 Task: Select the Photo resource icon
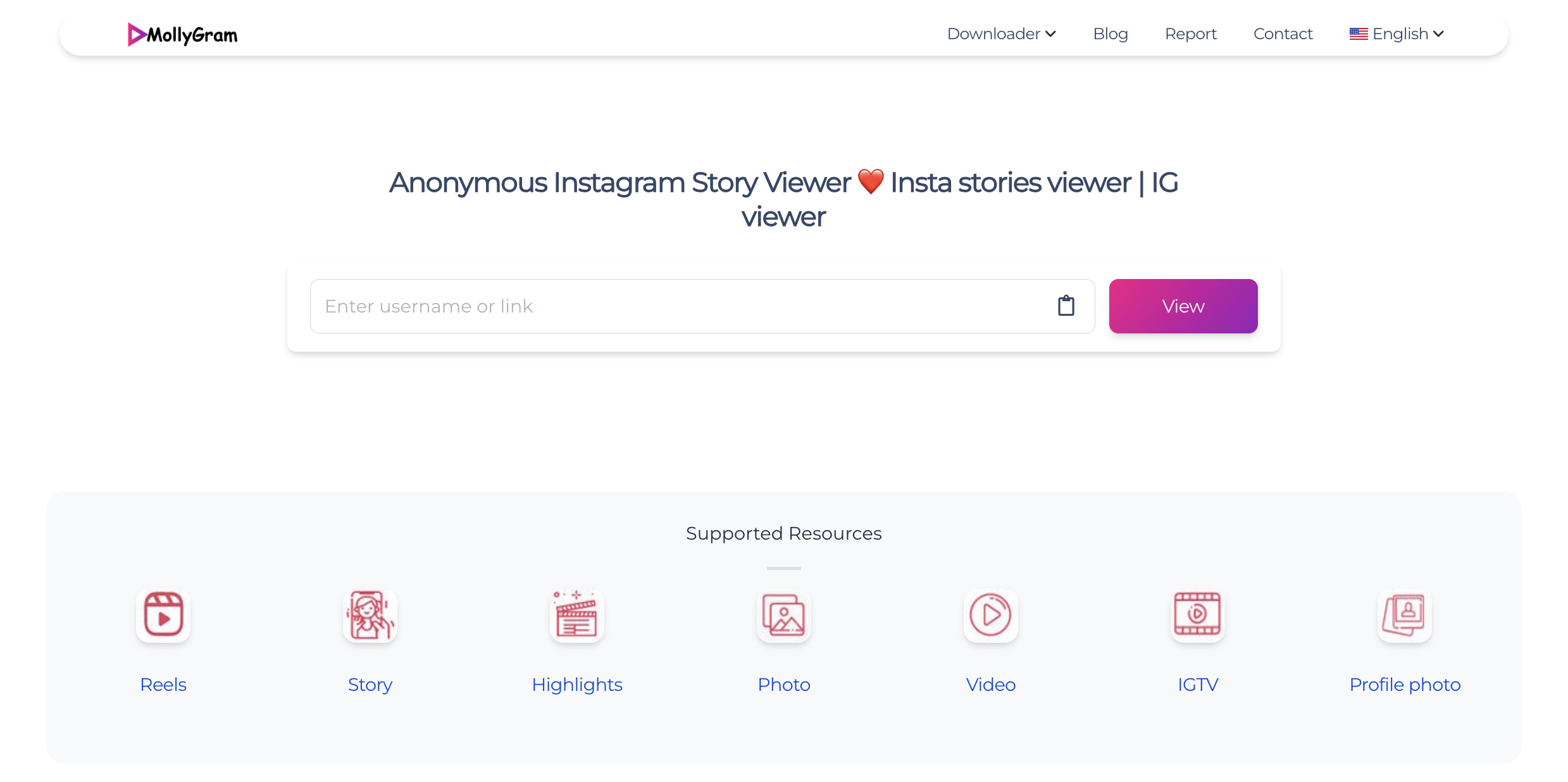click(784, 615)
